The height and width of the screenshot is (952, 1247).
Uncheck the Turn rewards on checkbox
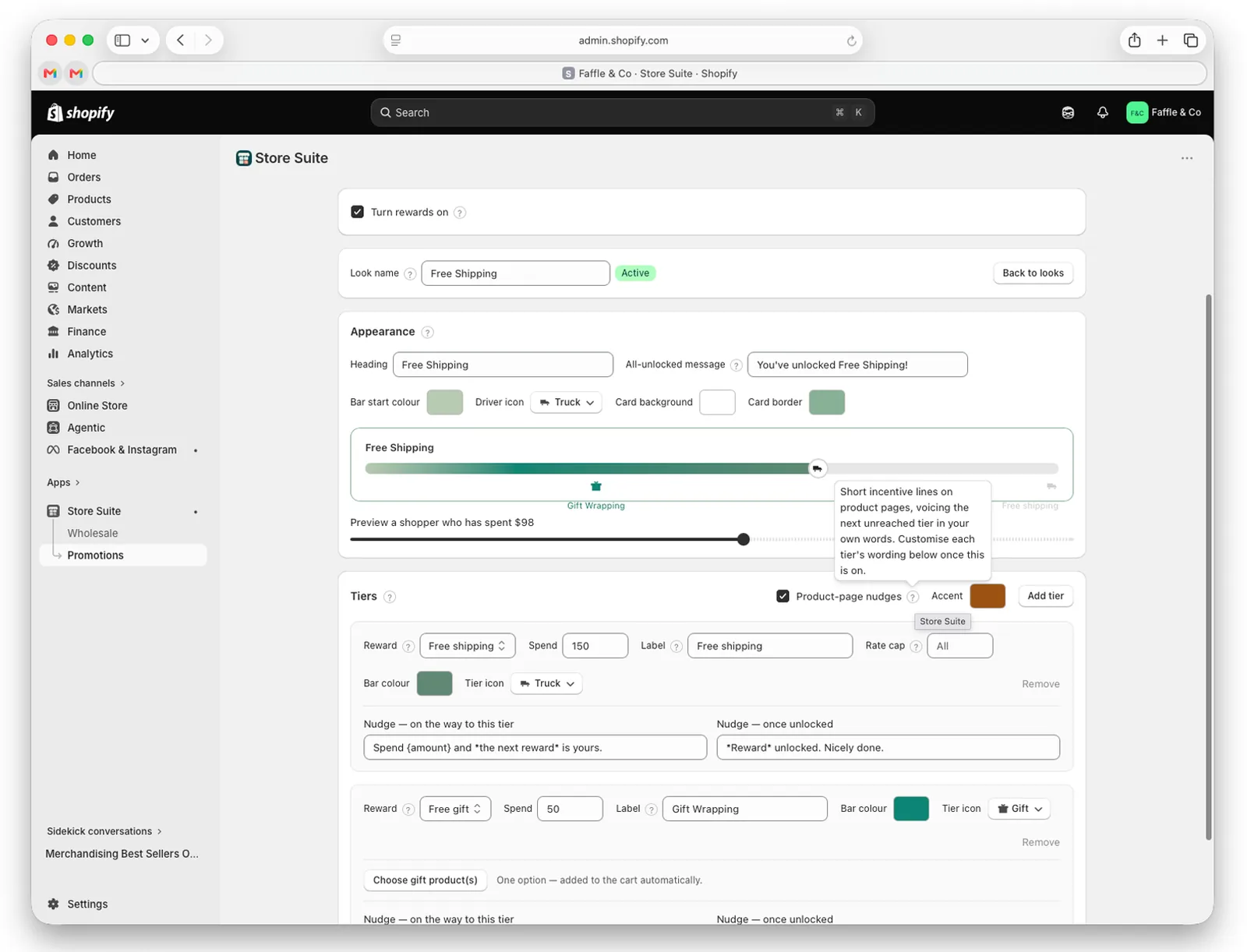point(357,212)
